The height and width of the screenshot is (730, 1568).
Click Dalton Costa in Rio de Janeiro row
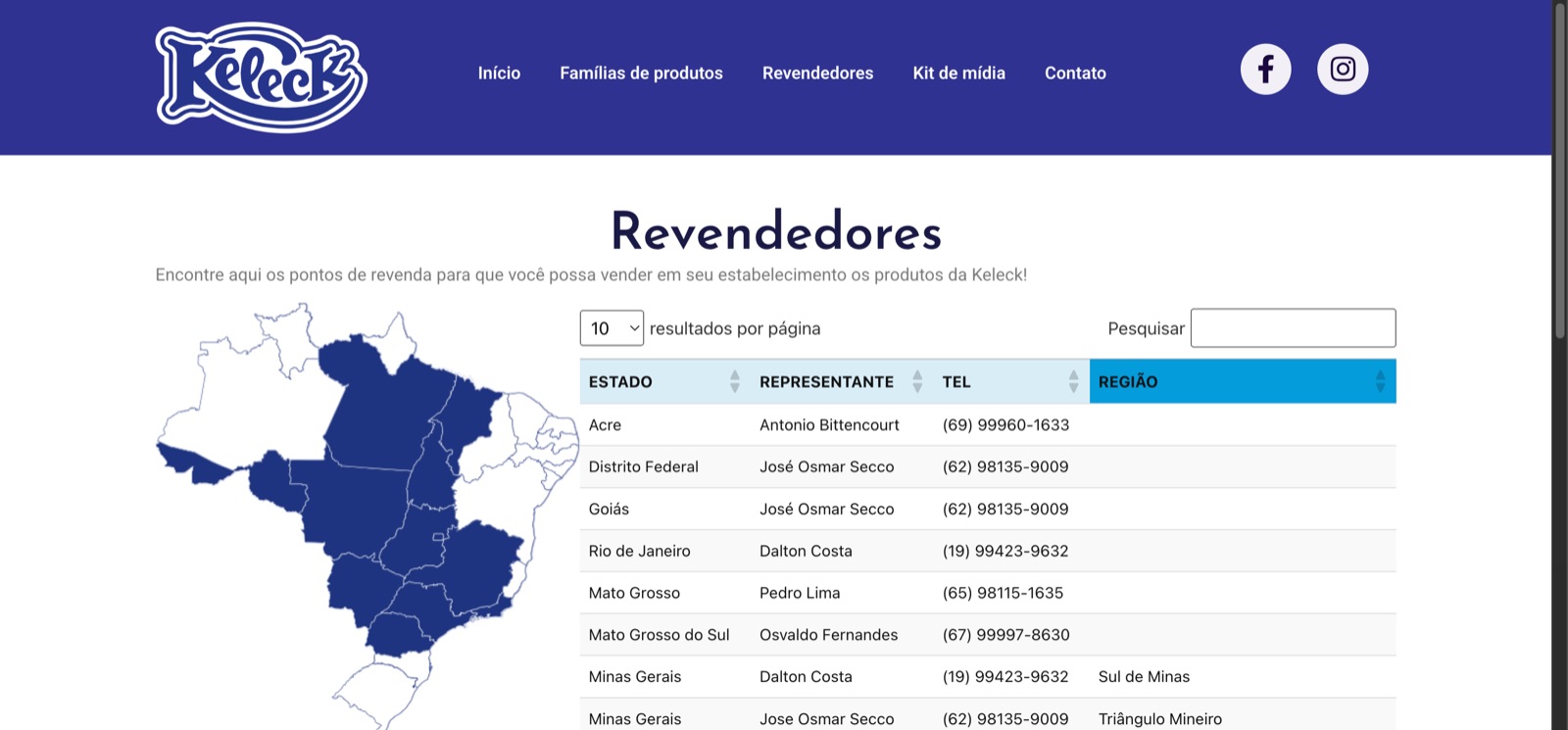click(x=806, y=552)
